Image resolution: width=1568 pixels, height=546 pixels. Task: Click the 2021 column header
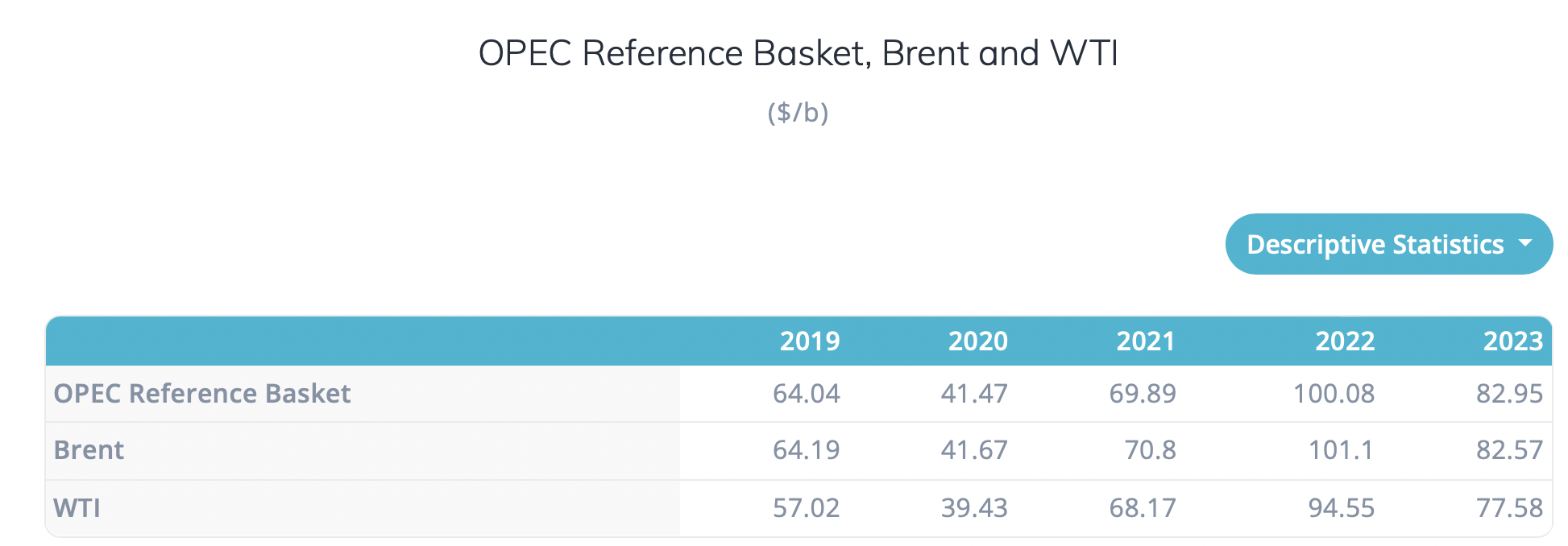click(1145, 341)
